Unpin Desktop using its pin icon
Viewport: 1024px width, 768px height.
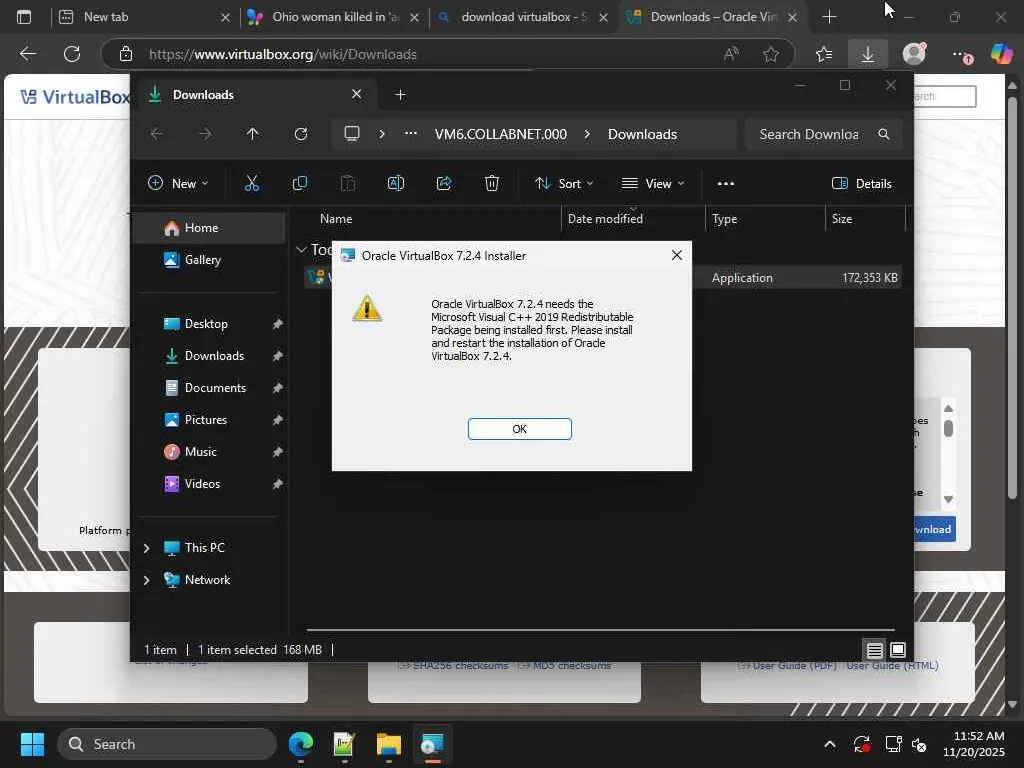[x=278, y=324]
